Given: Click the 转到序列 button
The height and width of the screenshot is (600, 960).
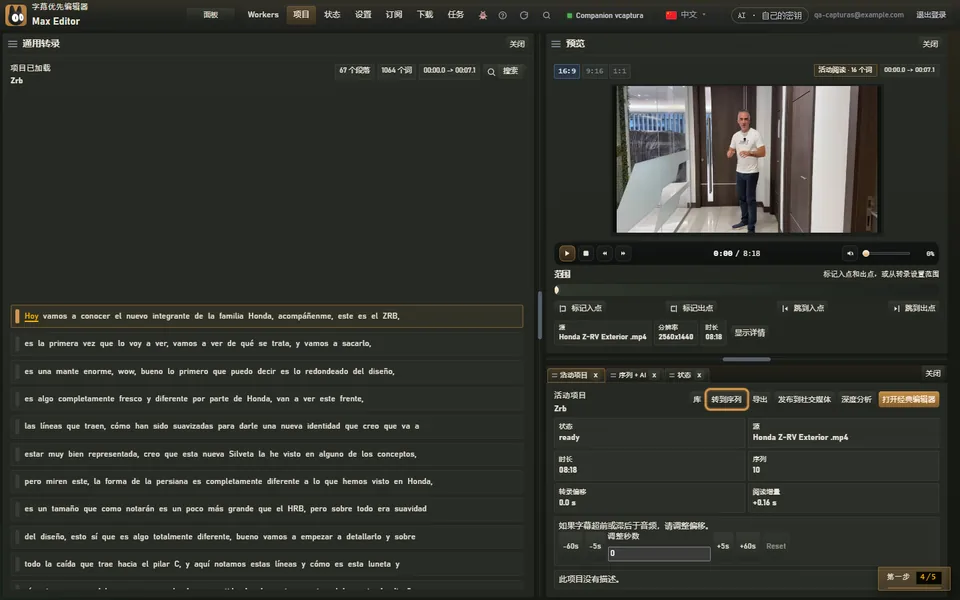Looking at the screenshot, I should coord(726,399).
